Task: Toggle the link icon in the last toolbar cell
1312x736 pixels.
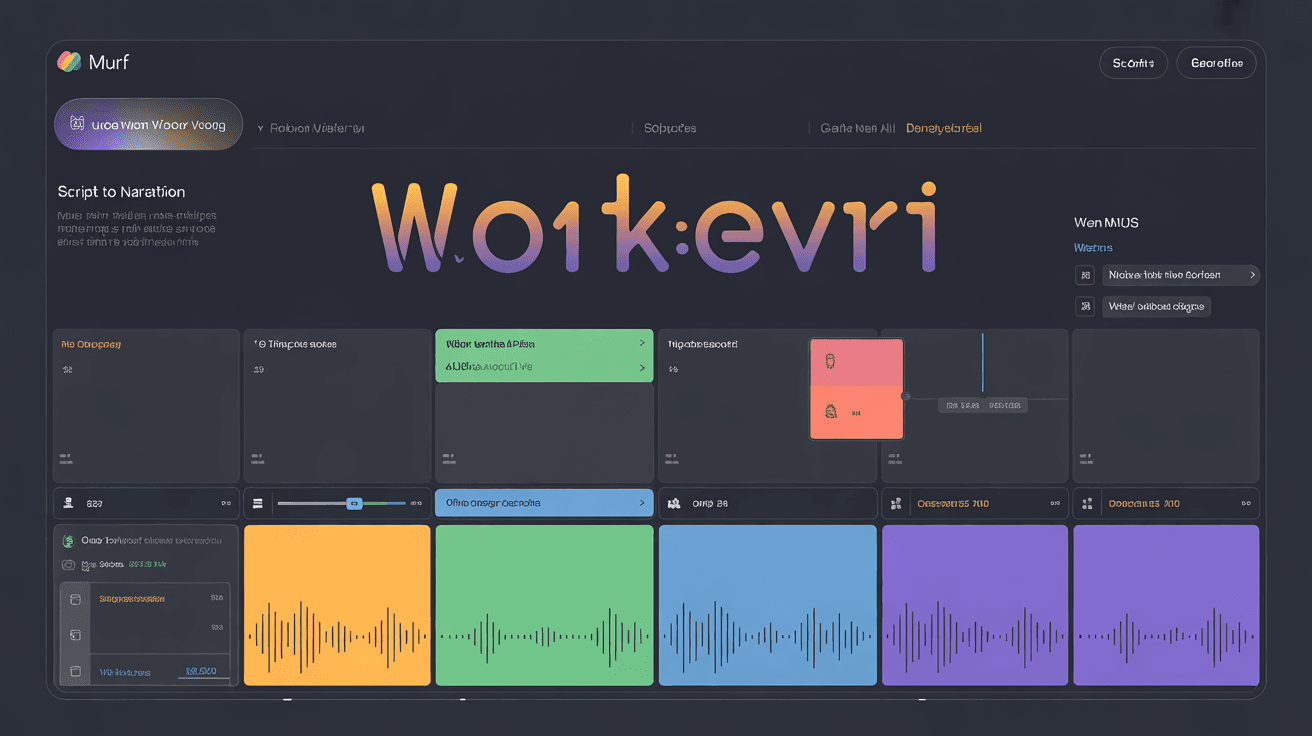Action: pyautogui.click(x=1246, y=504)
